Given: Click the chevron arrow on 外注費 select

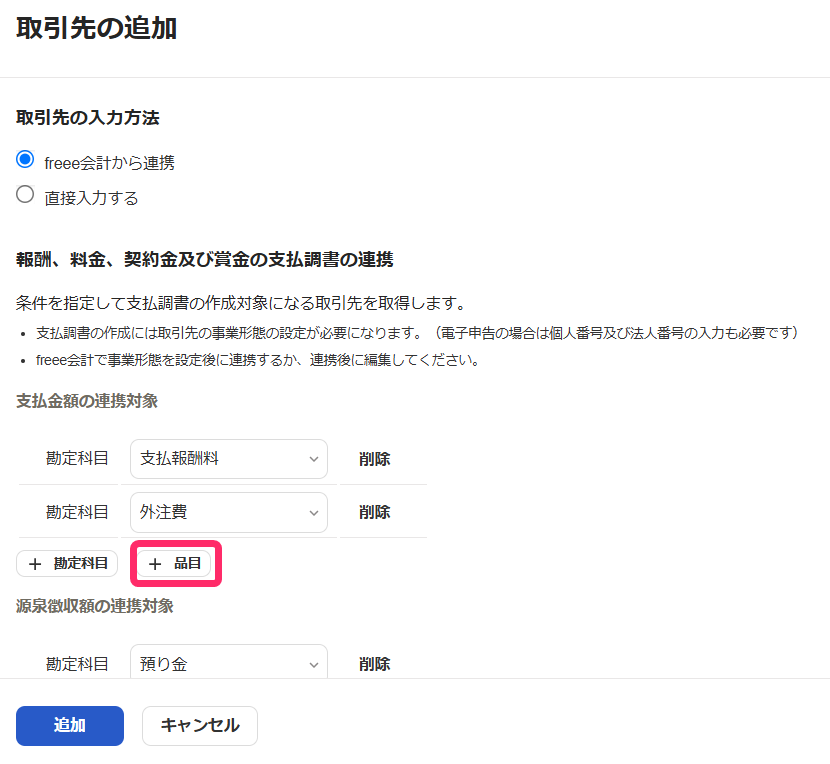Looking at the screenshot, I should [314, 513].
